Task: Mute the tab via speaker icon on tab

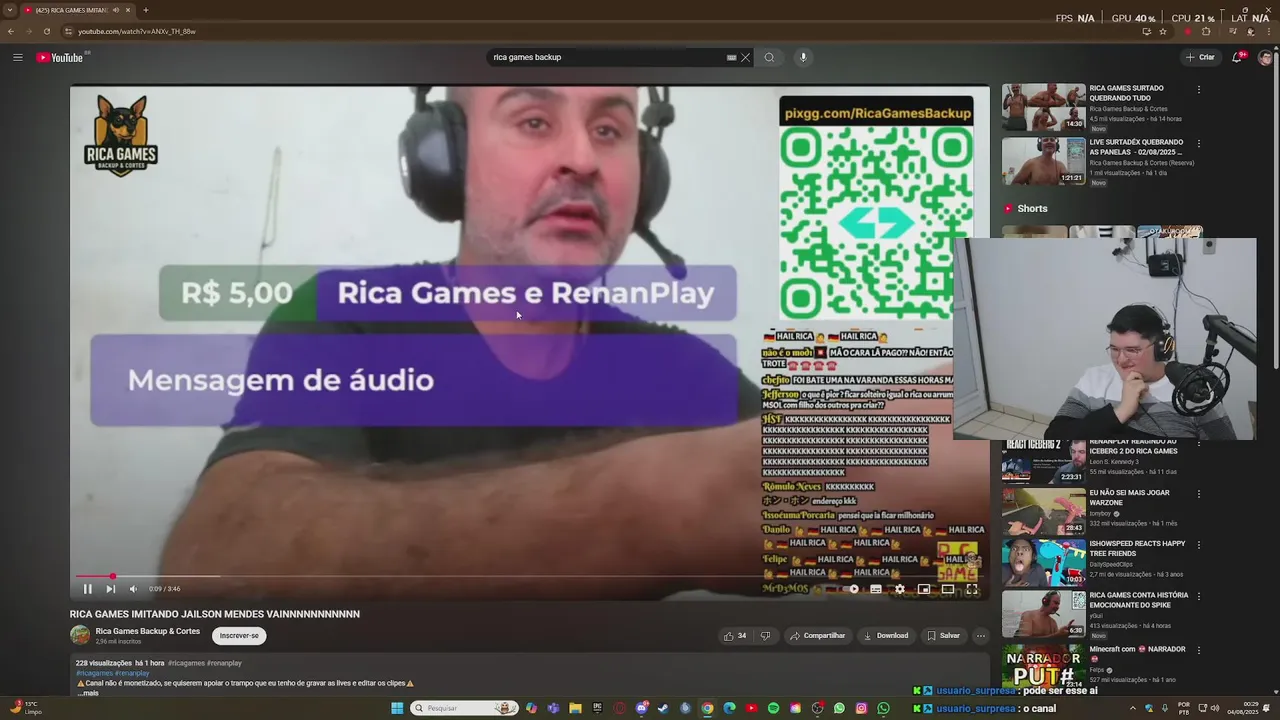Action: (116, 10)
